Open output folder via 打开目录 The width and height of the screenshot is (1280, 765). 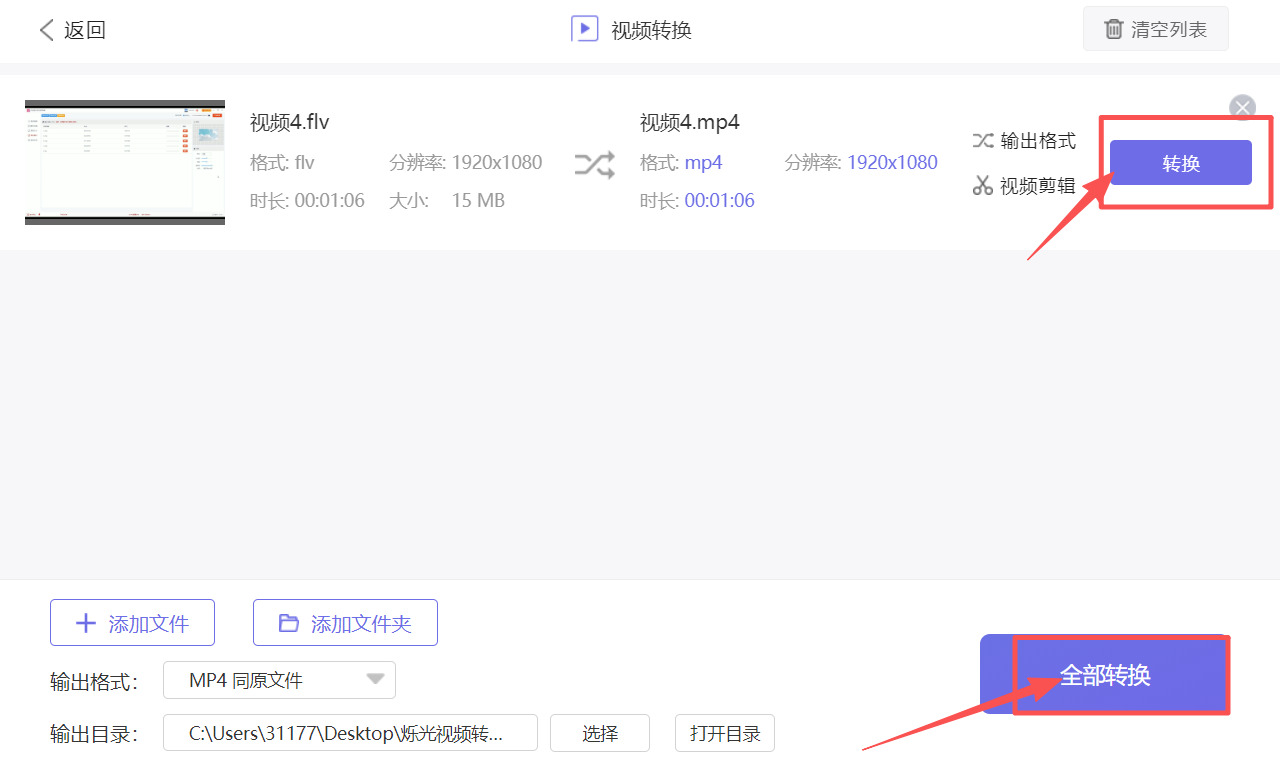(x=724, y=732)
